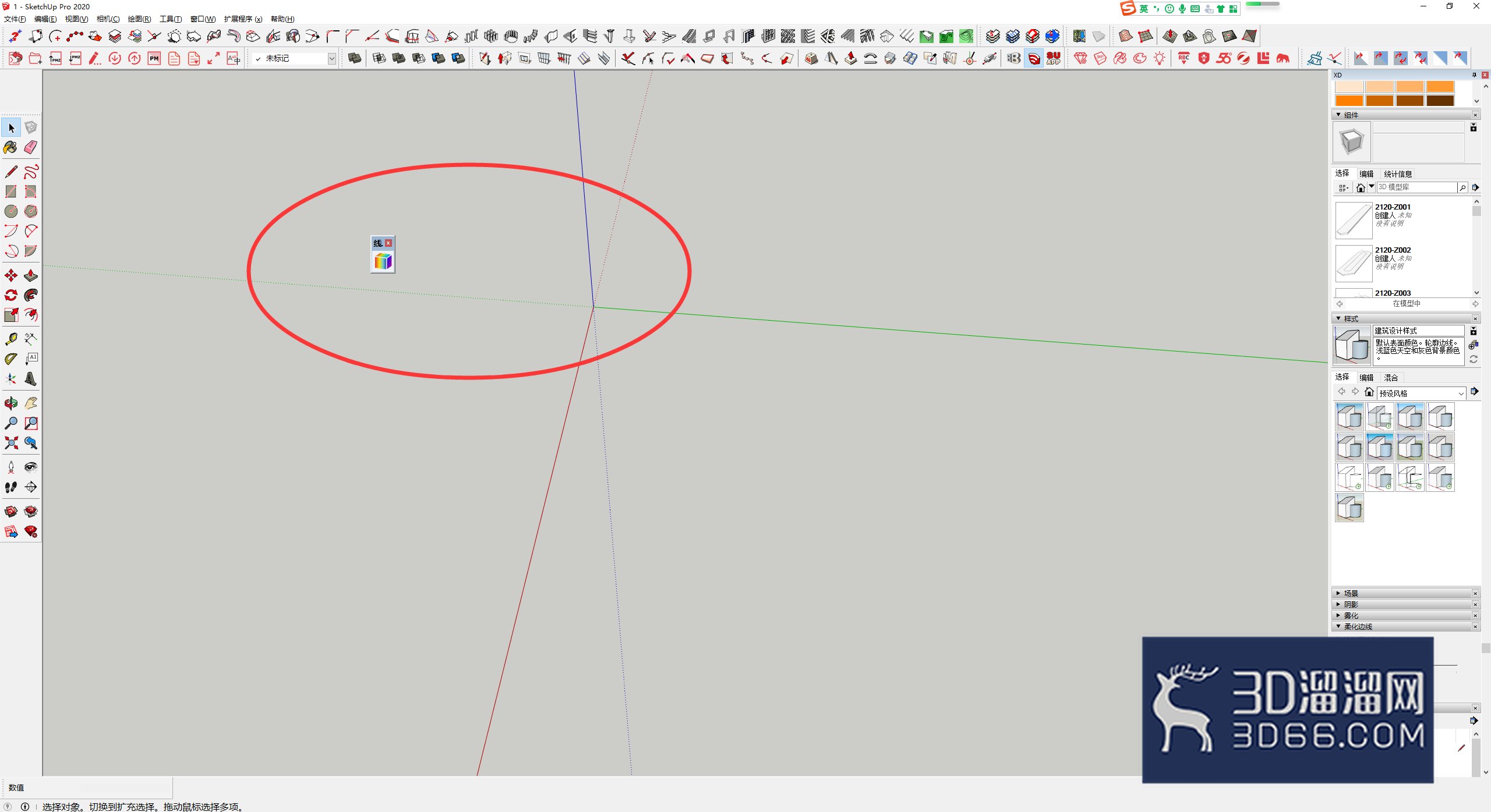This screenshot has width=1491, height=812.
Task: Activate the pink Eraser tool
Action: point(31,147)
